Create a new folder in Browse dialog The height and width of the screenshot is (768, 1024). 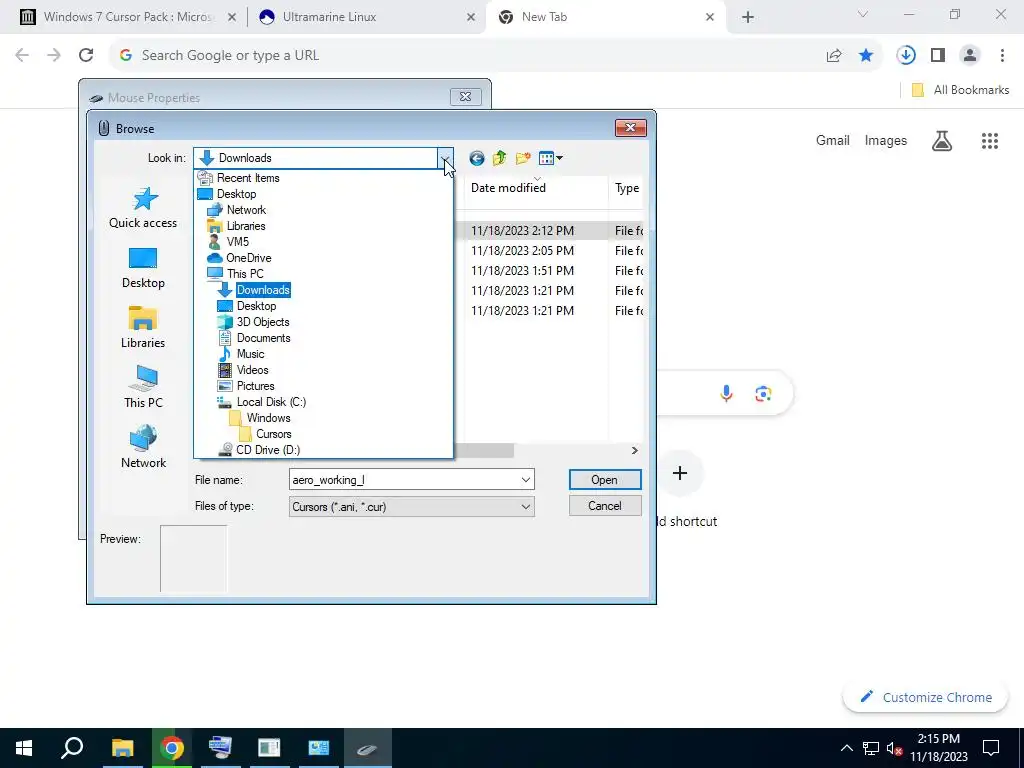[x=523, y=158]
